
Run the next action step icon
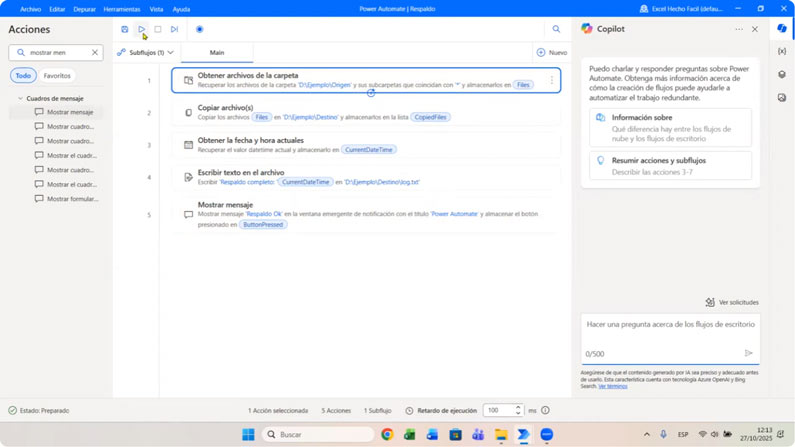[174, 29]
